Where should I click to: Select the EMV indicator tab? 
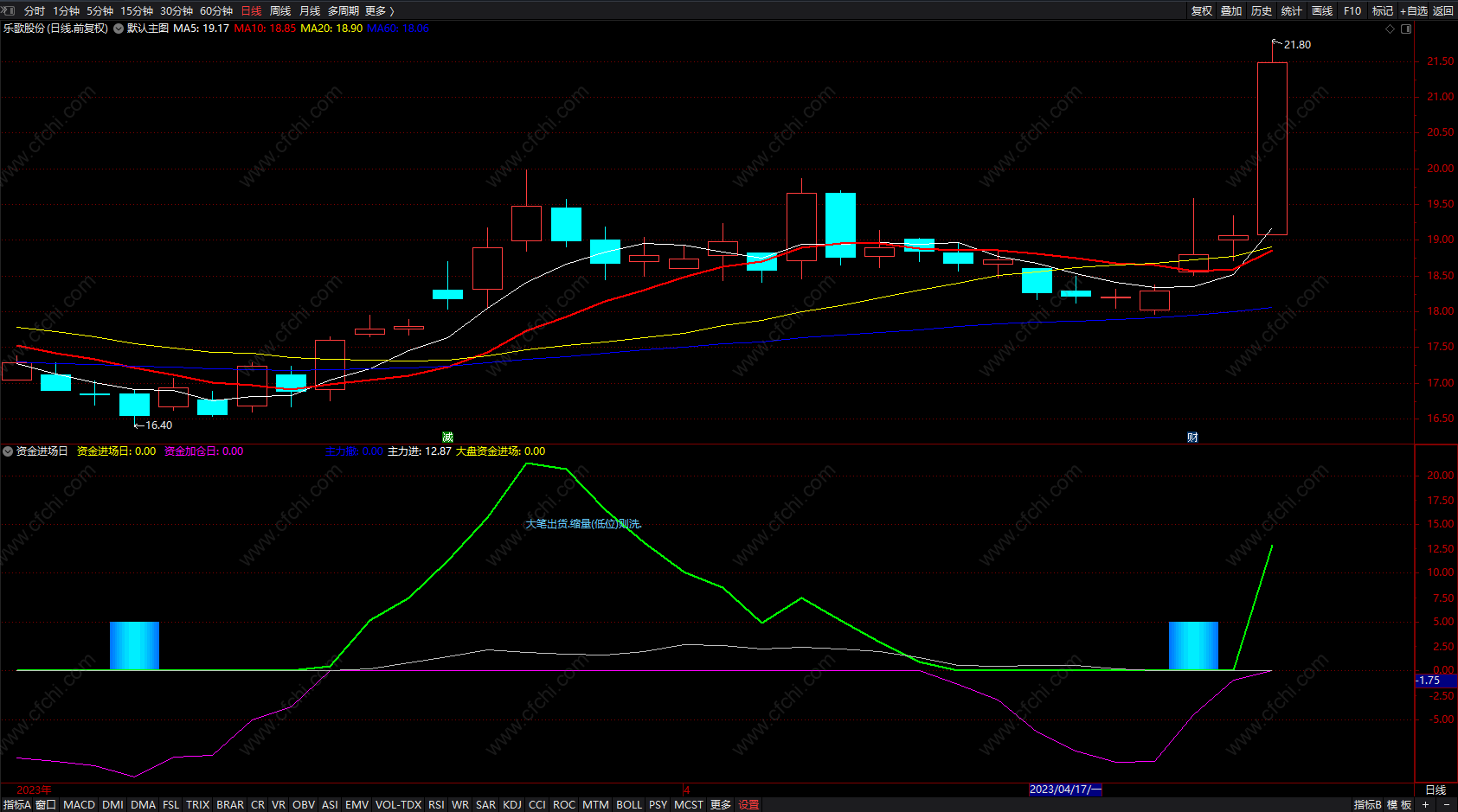(x=356, y=804)
